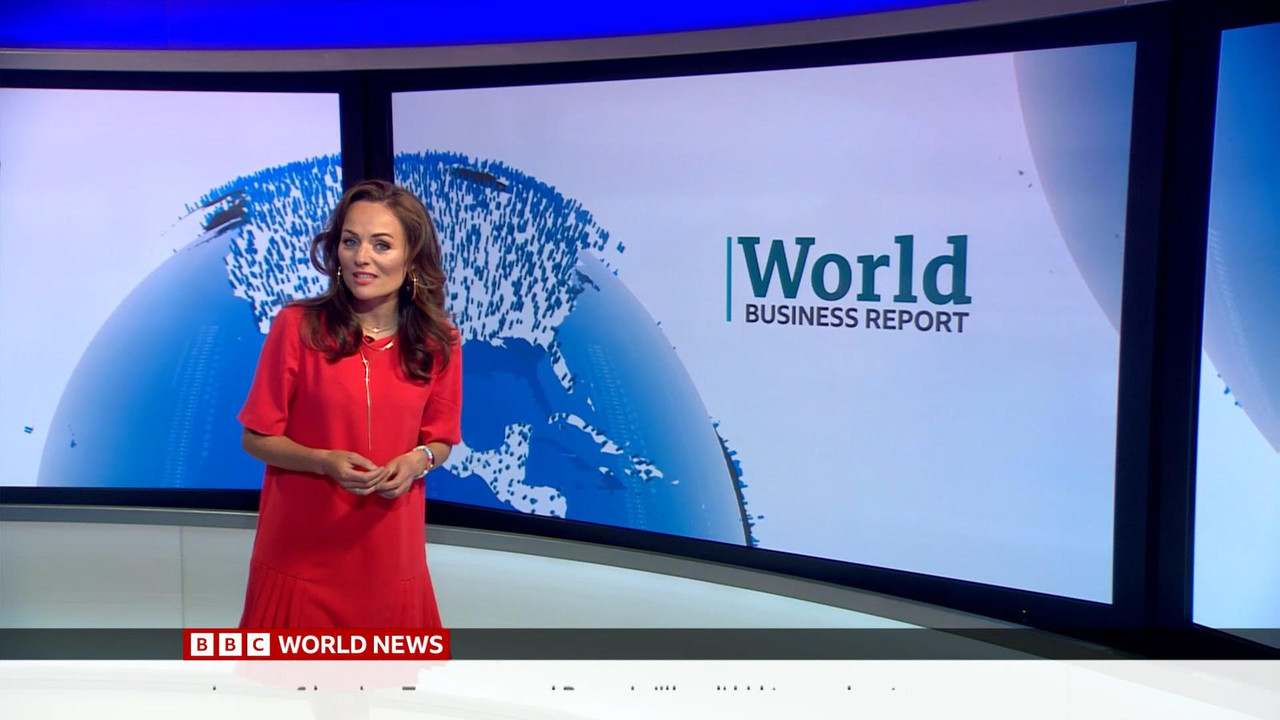
Task: Click the 'World' title text on studio screen
Action: point(854,270)
